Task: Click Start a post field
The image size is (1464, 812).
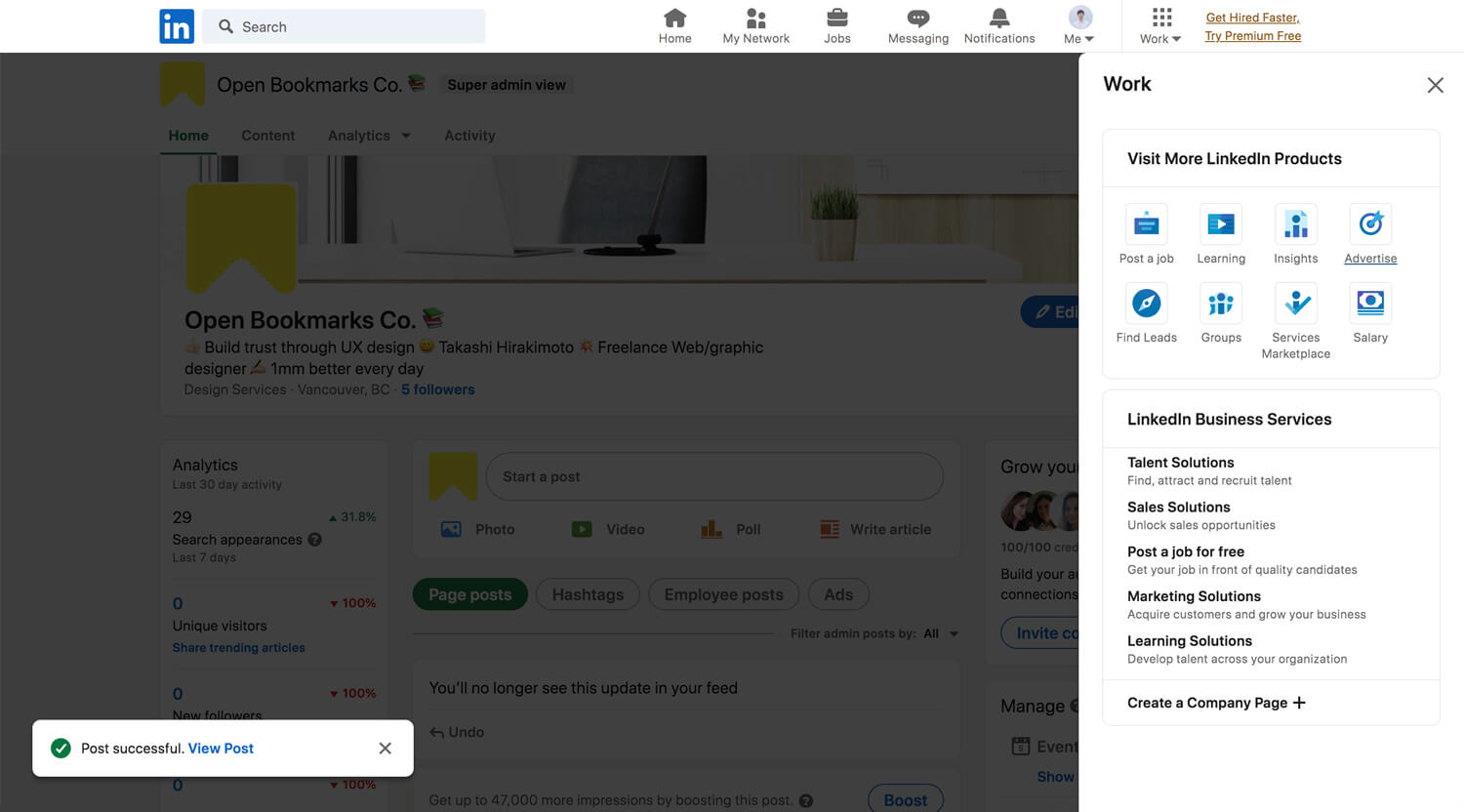Action: 714,476
